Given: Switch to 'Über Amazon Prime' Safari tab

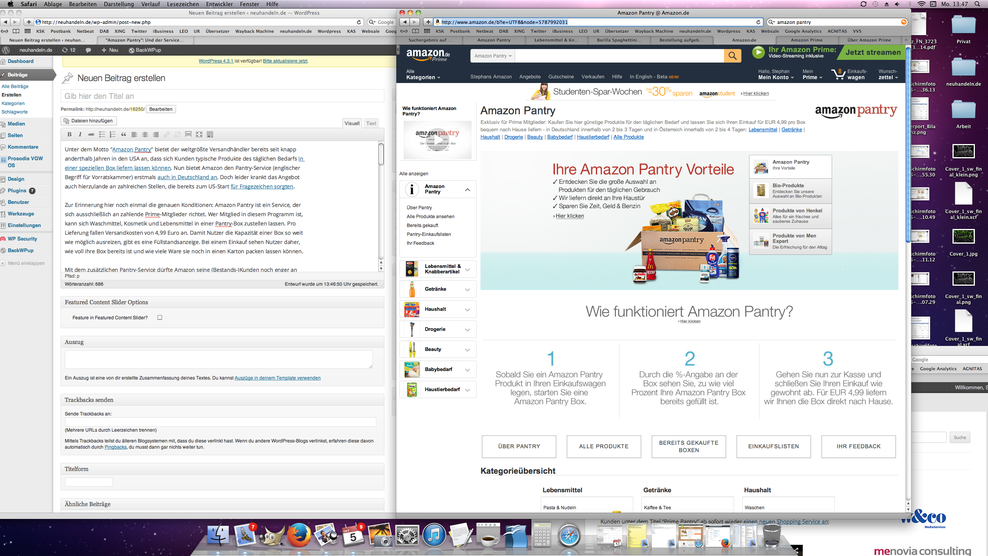Looking at the screenshot, I should pyautogui.click(x=869, y=40).
